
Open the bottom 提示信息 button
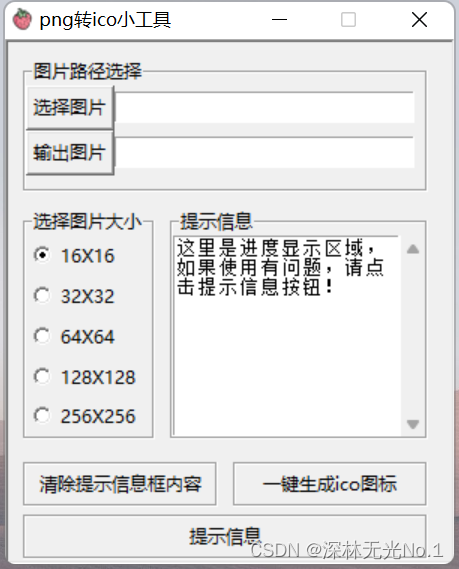225,536
